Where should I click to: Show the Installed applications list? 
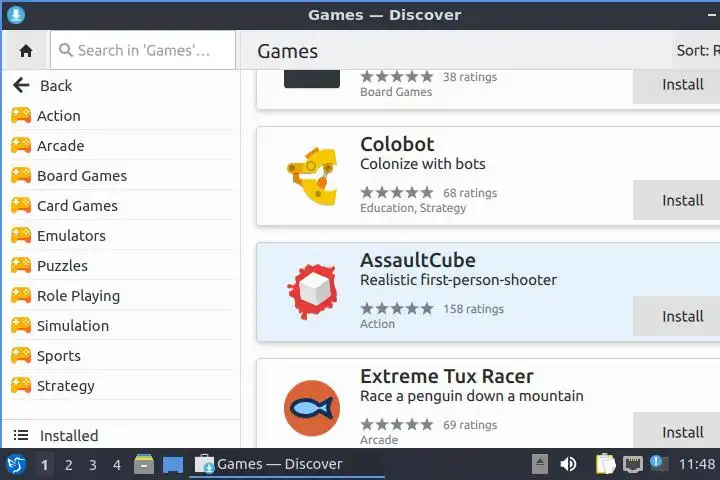tap(121, 435)
